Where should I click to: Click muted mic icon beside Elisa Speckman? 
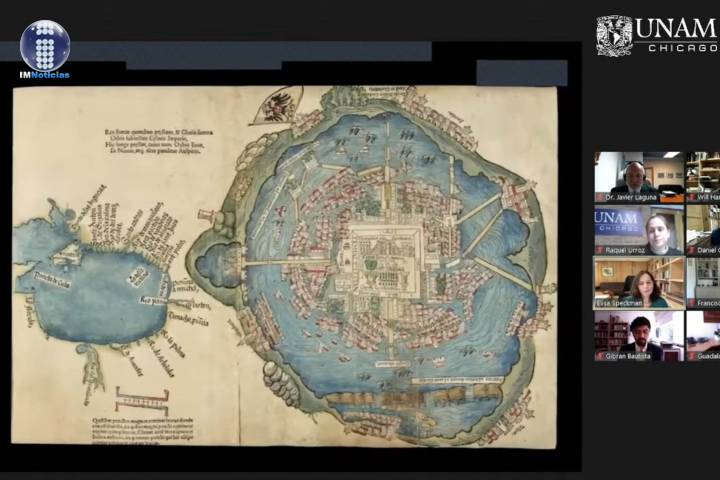(x=600, y=302)
